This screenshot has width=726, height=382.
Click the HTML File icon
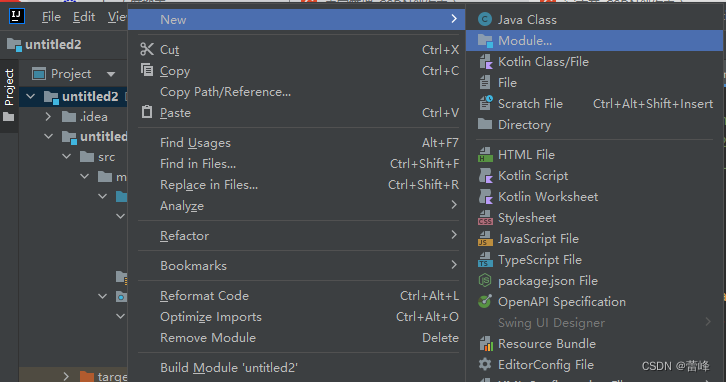coord(485,155)
